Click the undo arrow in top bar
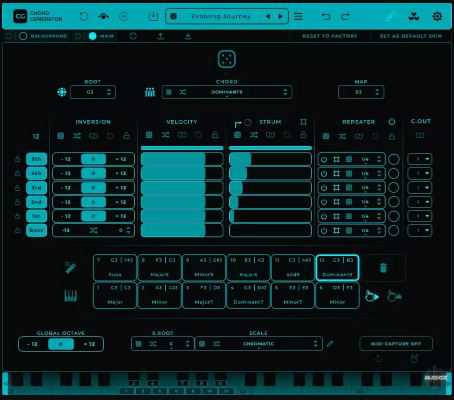The width and height of the screenshot is (454, 400). [x=325, y=16]
